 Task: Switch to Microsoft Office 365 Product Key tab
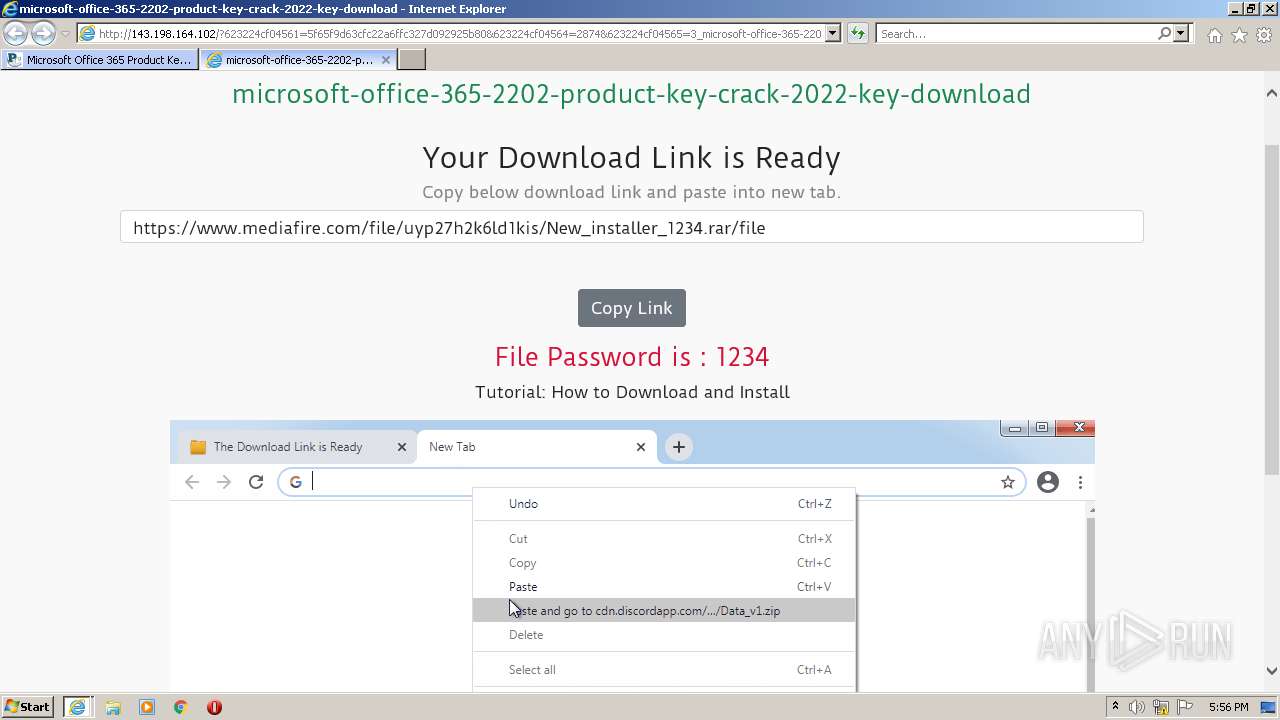100,59
